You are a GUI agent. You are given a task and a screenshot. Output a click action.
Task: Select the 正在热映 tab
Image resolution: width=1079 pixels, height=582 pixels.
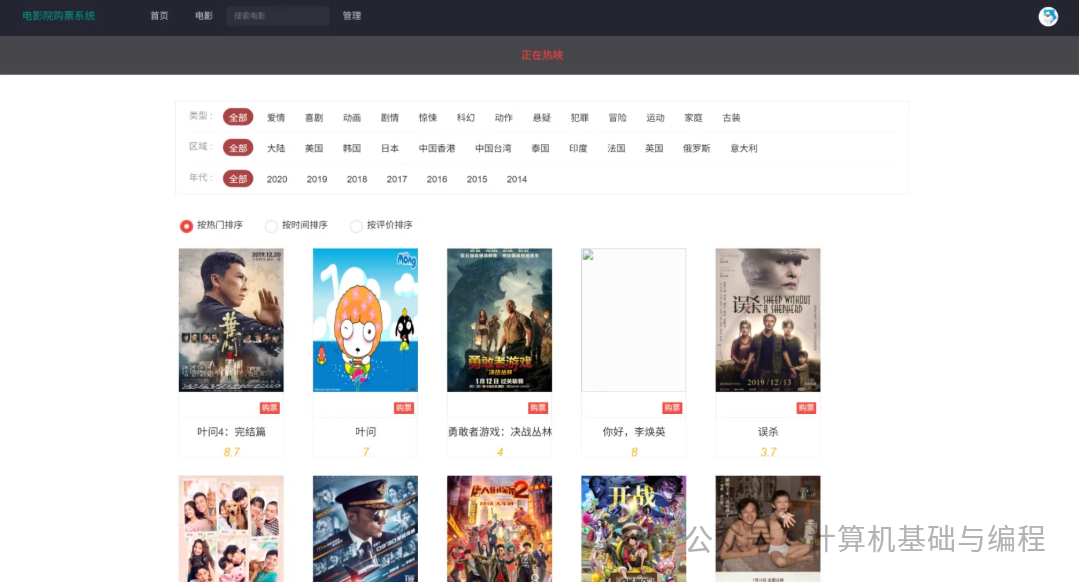pyautogui.click(x=542, y=55)
